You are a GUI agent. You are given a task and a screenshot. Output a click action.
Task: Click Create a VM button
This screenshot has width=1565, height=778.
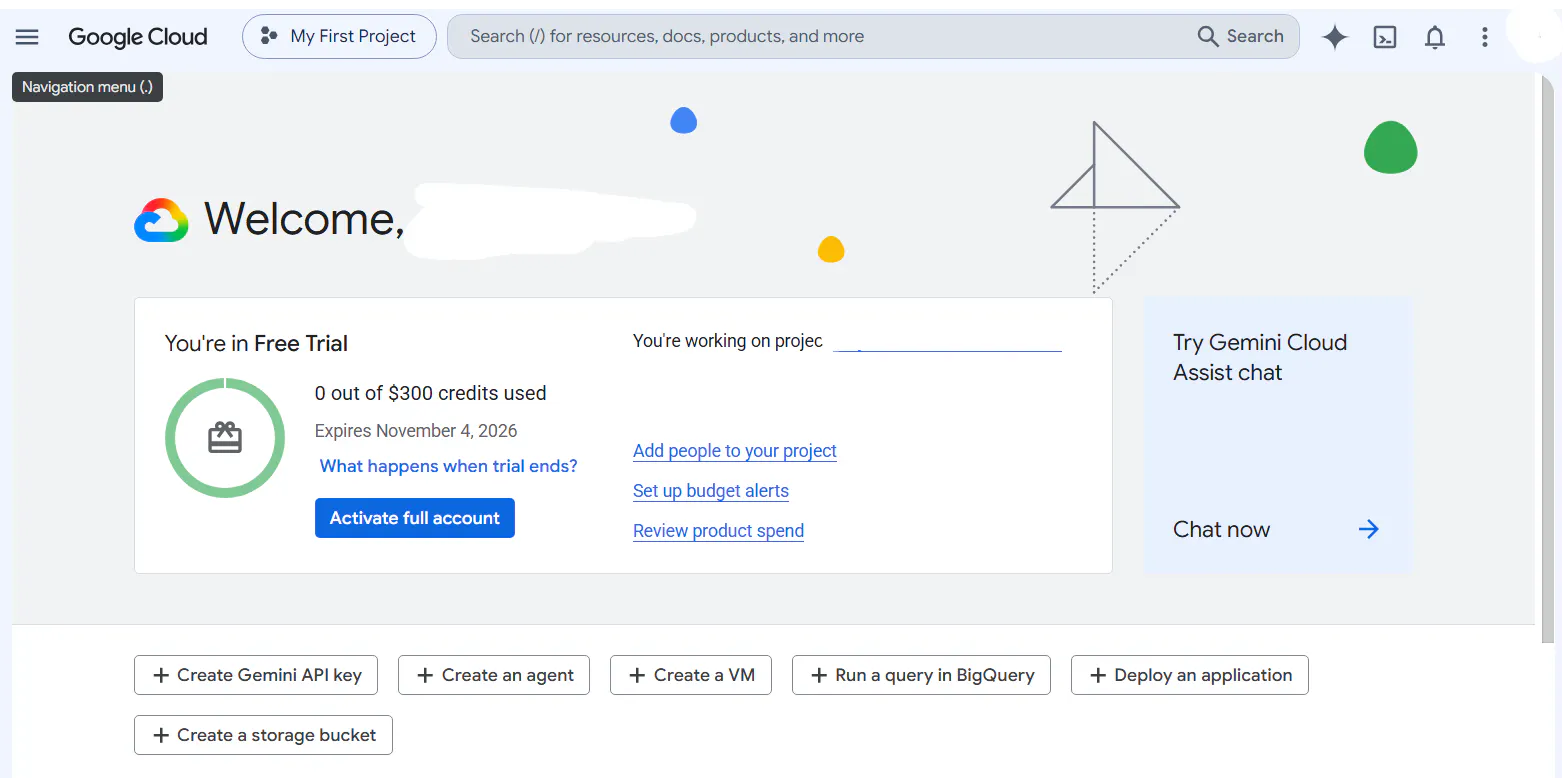tap(692, 675)
